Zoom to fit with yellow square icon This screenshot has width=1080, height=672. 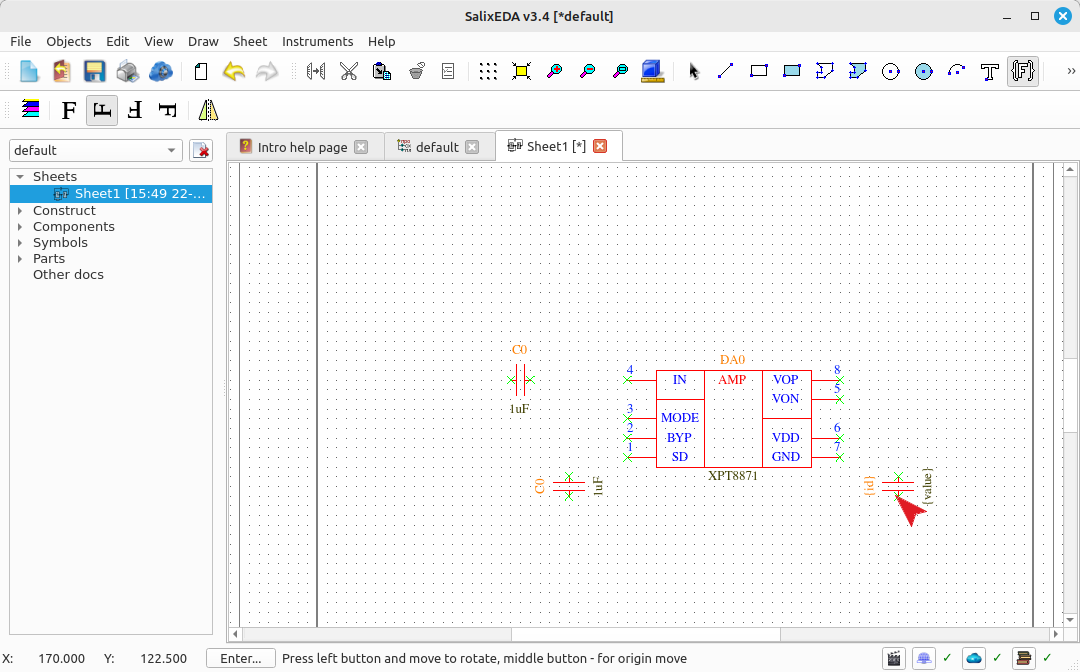click(x=521, y=71)
